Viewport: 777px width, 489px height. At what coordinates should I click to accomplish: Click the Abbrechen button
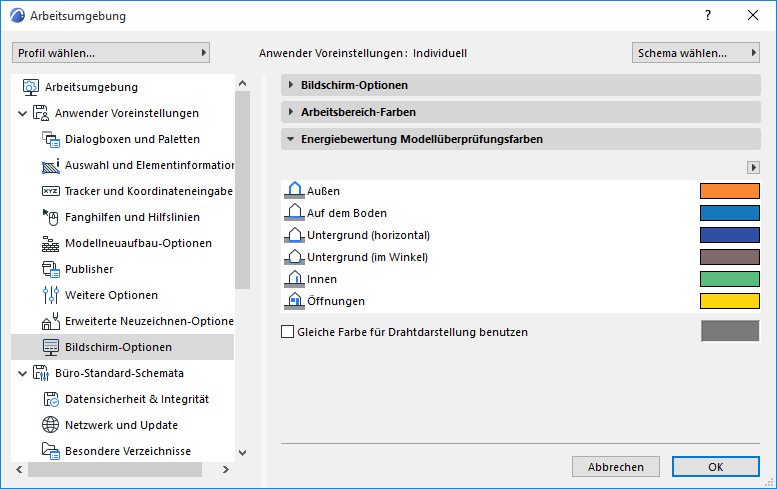tap(615, 467)
